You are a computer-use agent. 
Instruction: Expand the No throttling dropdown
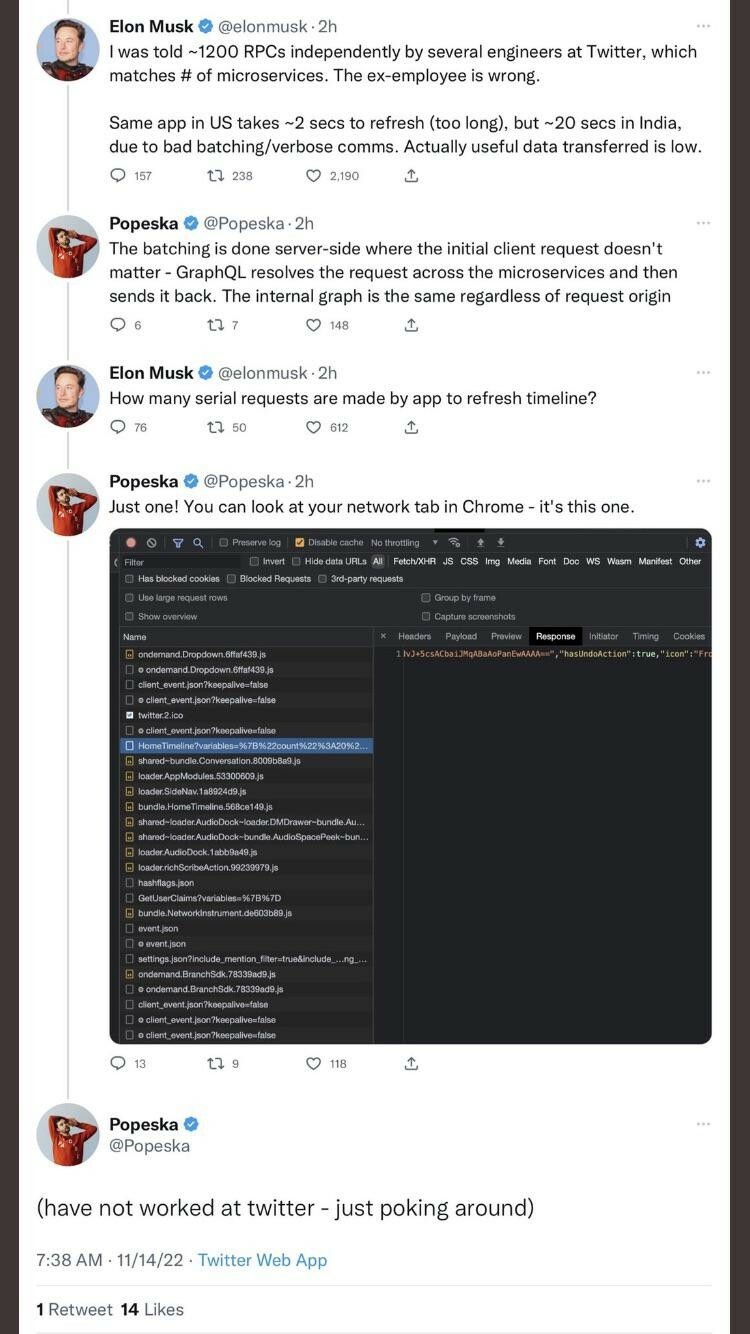405,543
